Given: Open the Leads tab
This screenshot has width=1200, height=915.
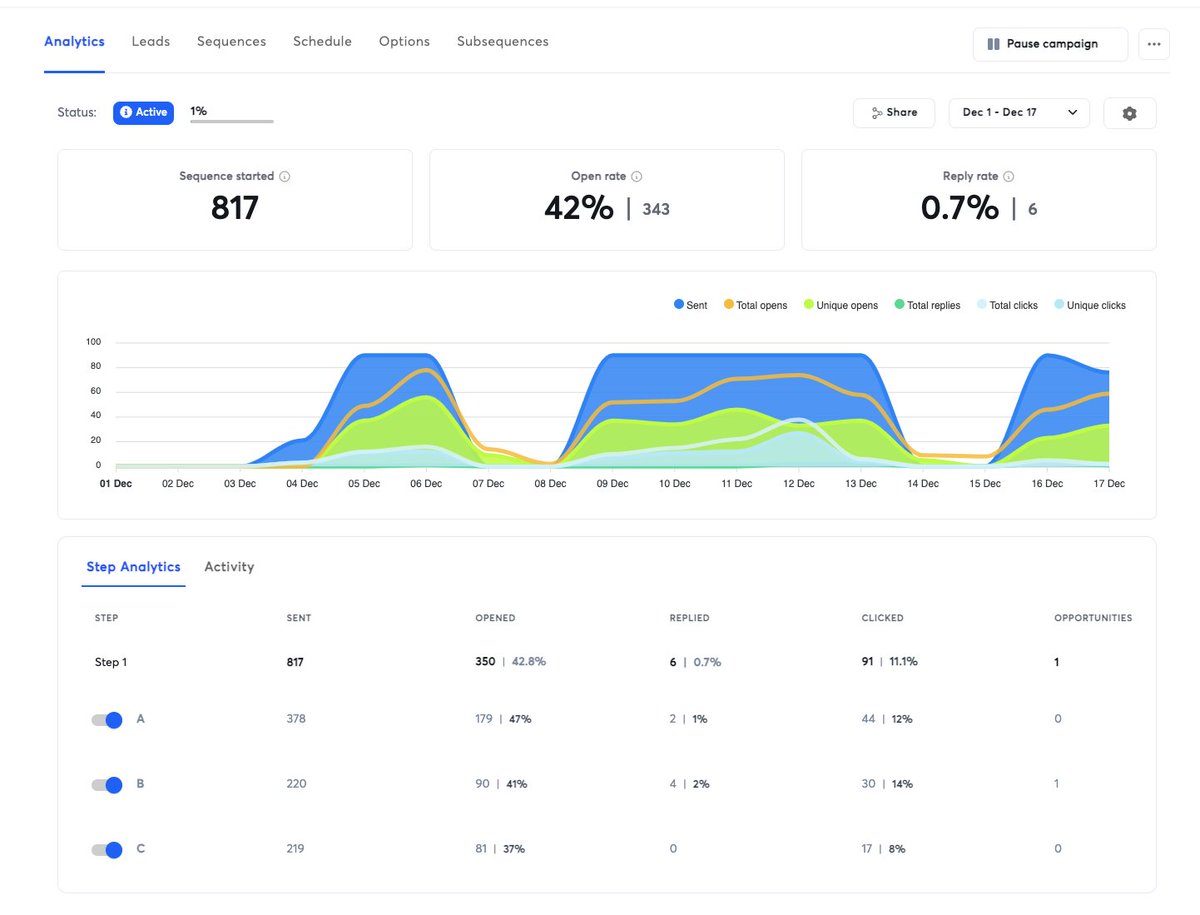Looking at the screenshot, I should (x=151, y=42).
